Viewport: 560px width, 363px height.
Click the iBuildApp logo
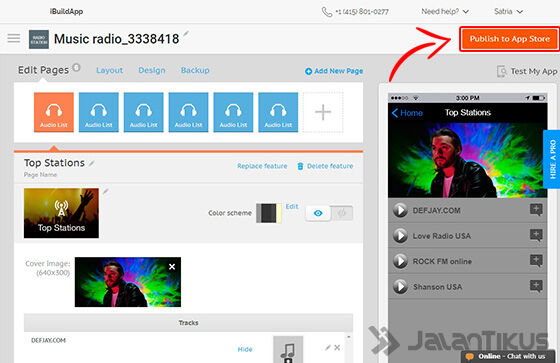point(66,11)
